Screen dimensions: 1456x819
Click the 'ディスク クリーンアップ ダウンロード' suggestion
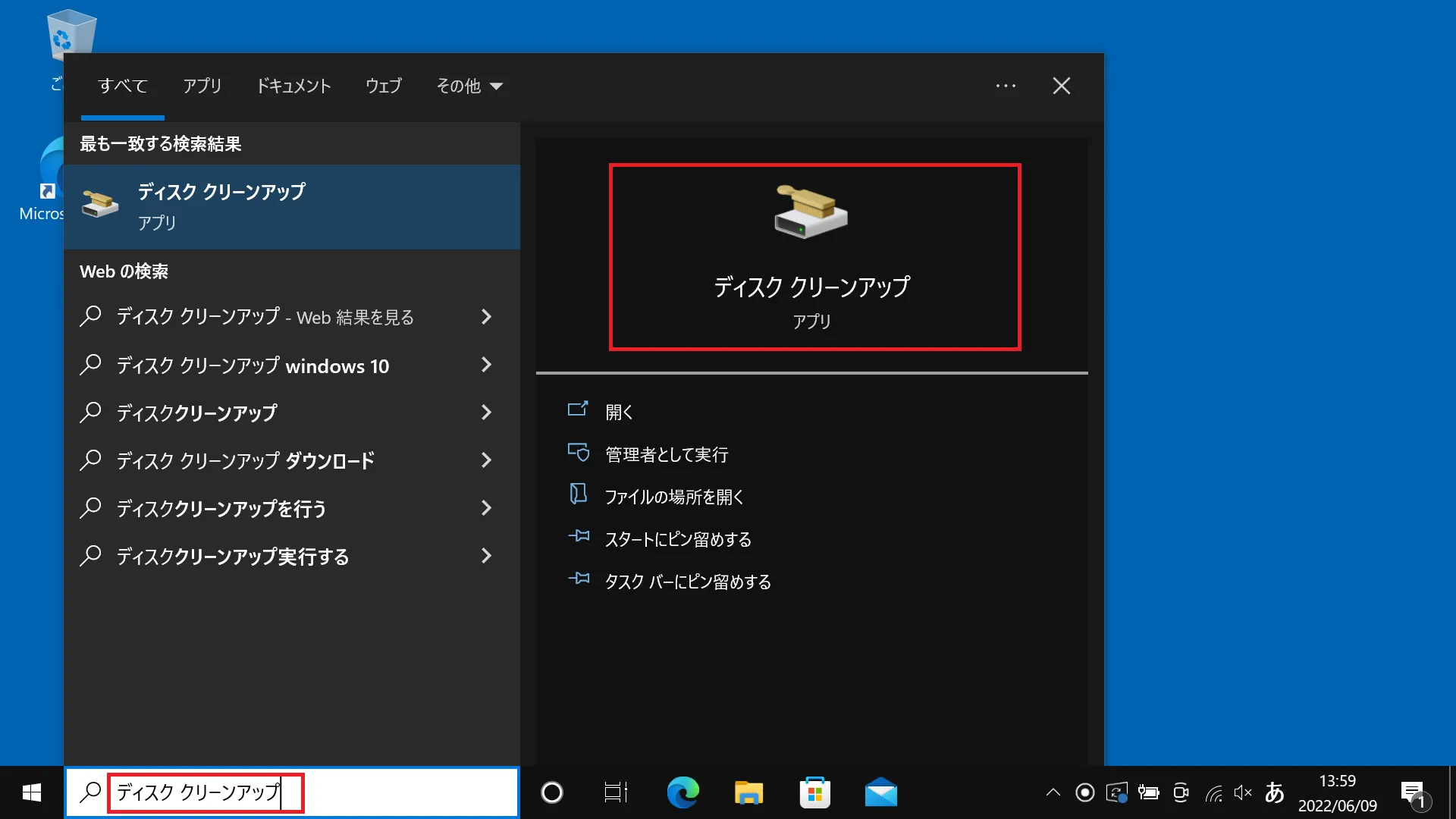point(292,460)
